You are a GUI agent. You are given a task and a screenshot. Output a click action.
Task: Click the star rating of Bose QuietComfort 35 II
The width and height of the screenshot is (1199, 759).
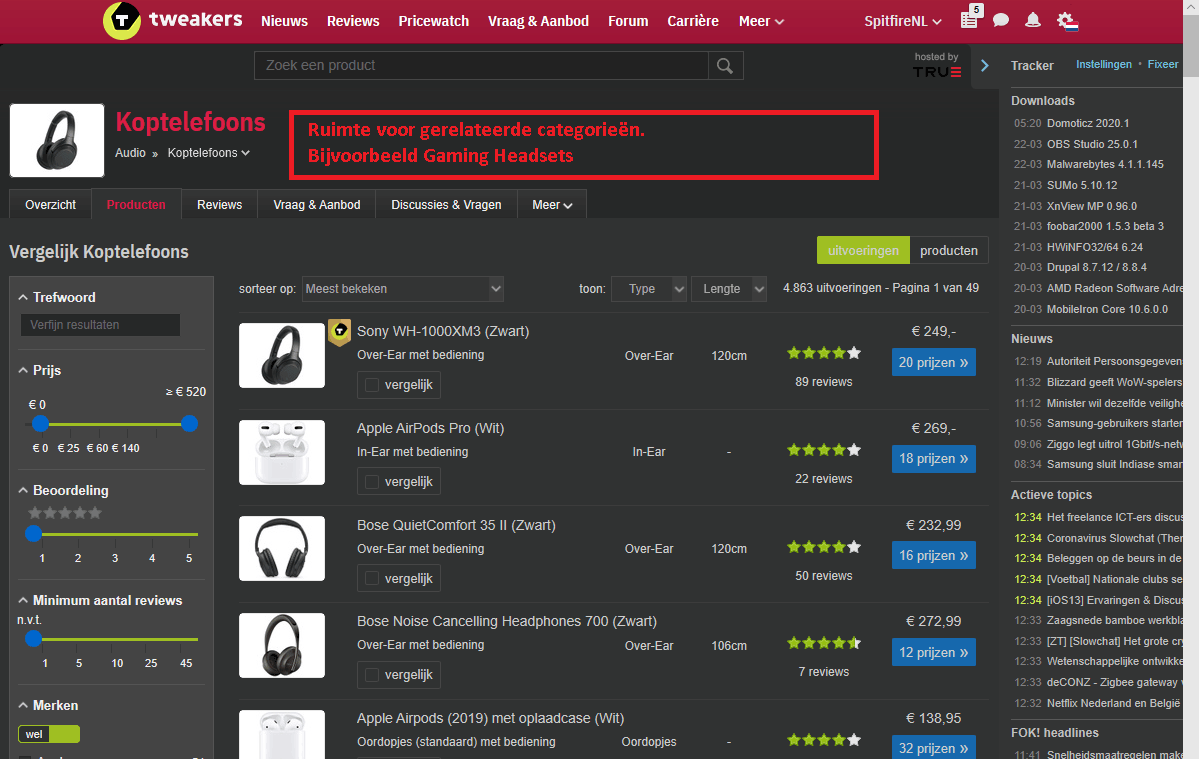[824, 547]
